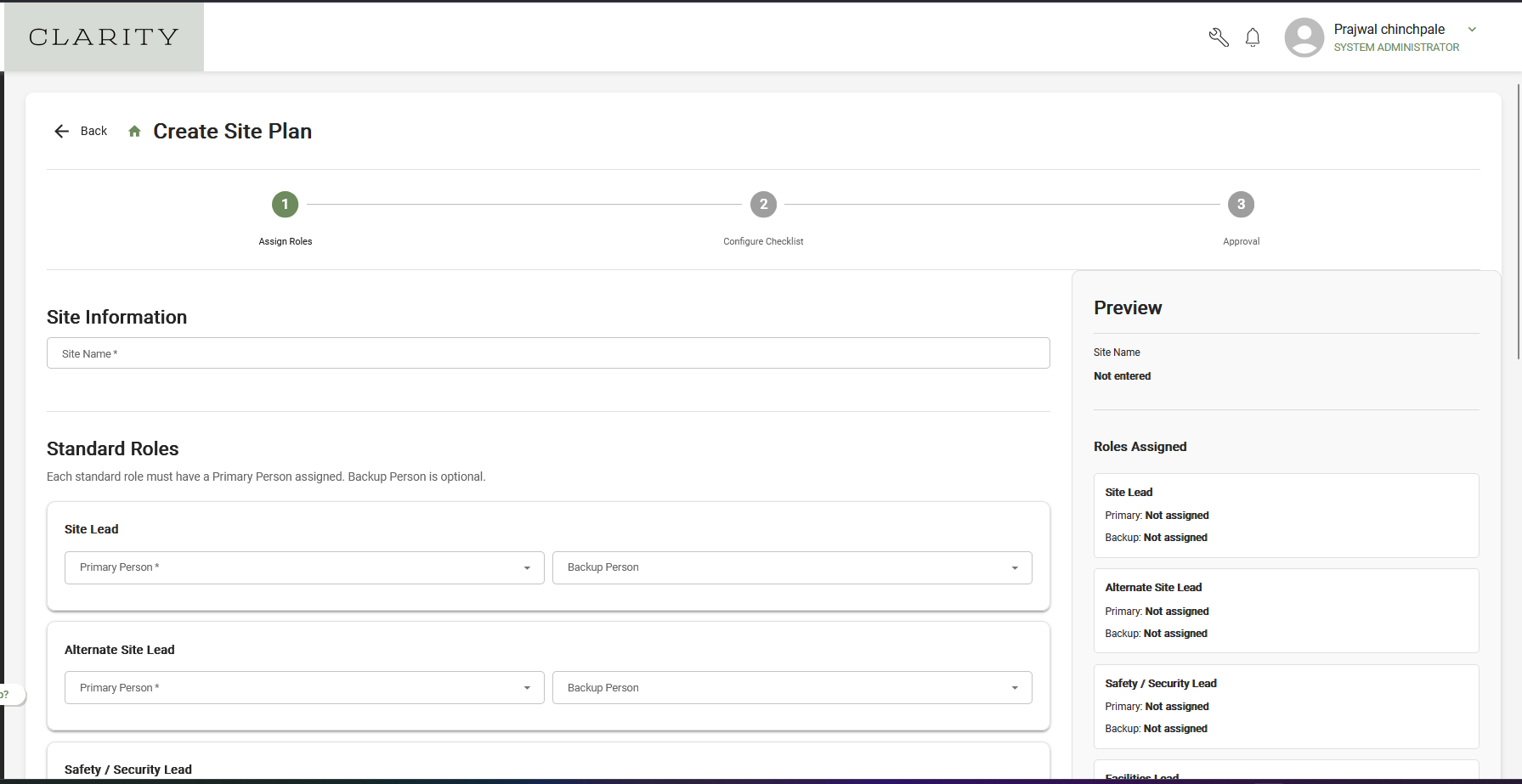Screen dimensions: 1522x784
Task: Select step 3 Approval circle
Action: (1241, 204)
